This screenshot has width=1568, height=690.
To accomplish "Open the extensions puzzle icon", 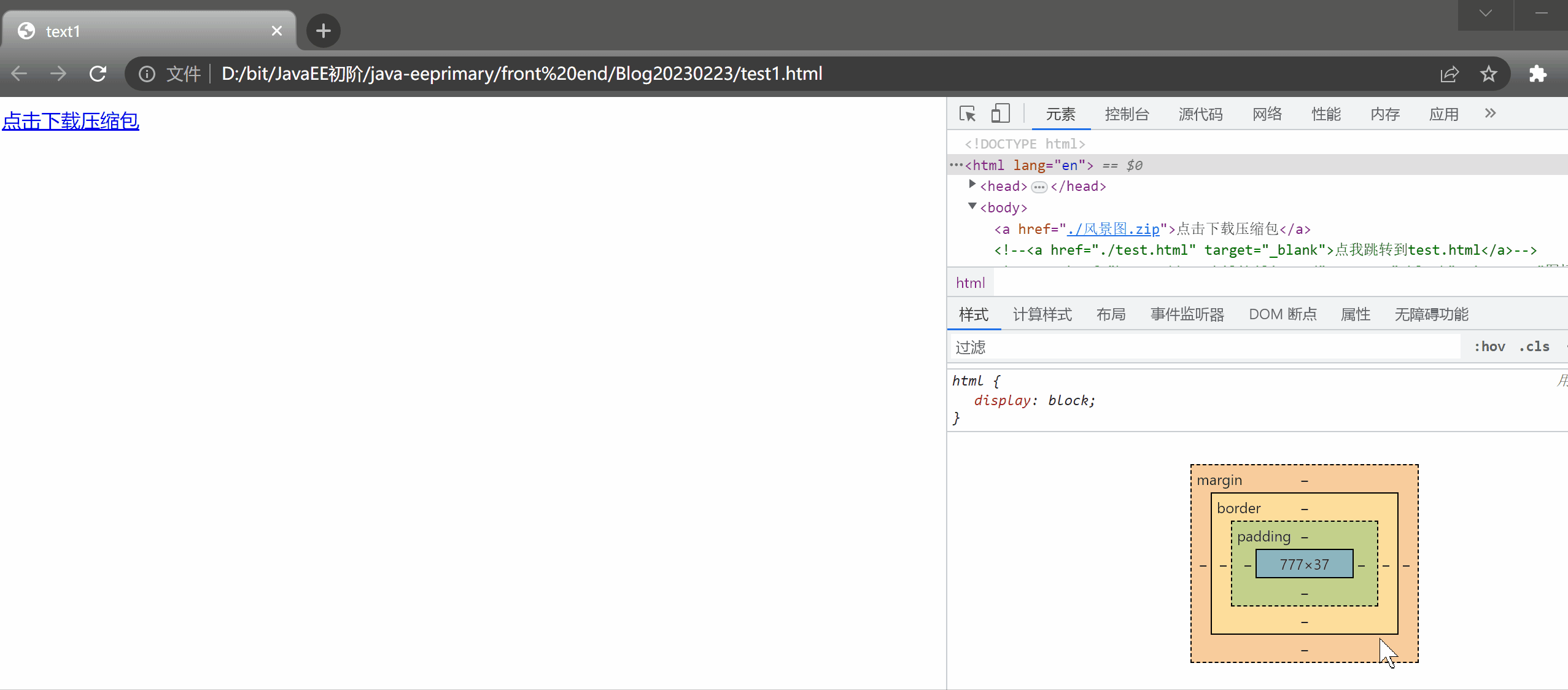I will (x=1538, y=74).
